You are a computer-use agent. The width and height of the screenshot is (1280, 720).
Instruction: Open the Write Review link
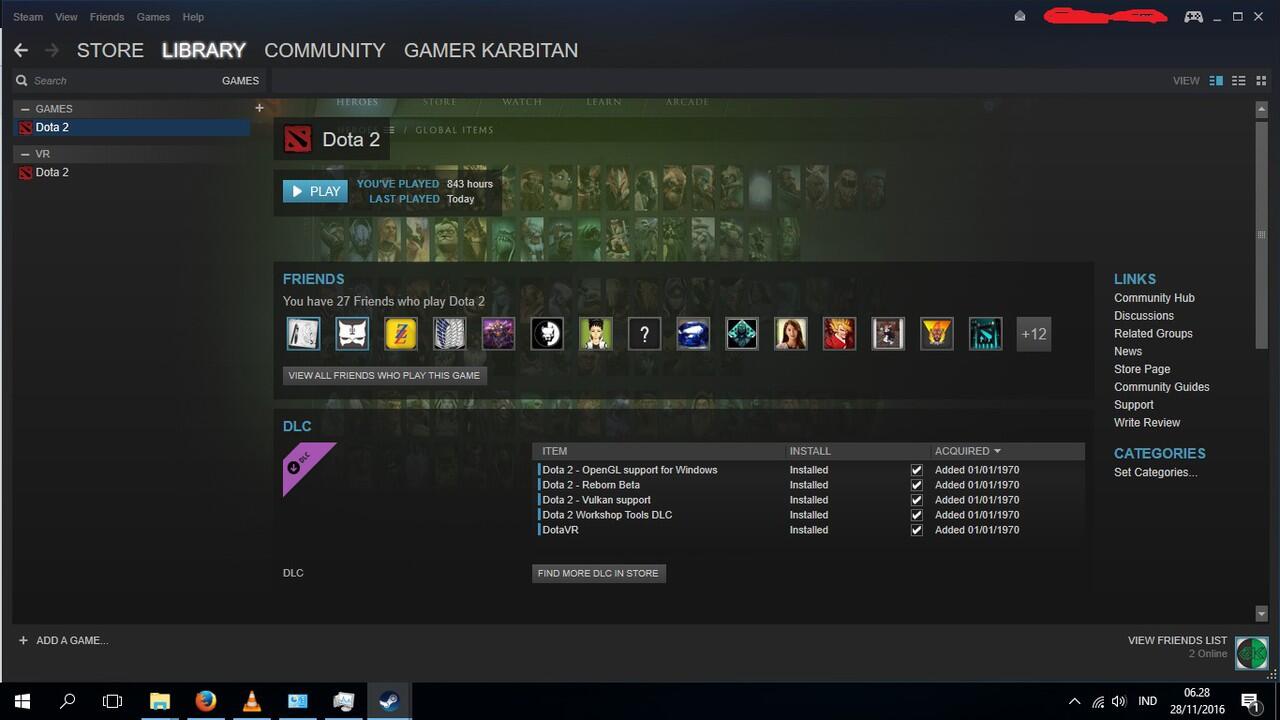[x=1147, y=423]
